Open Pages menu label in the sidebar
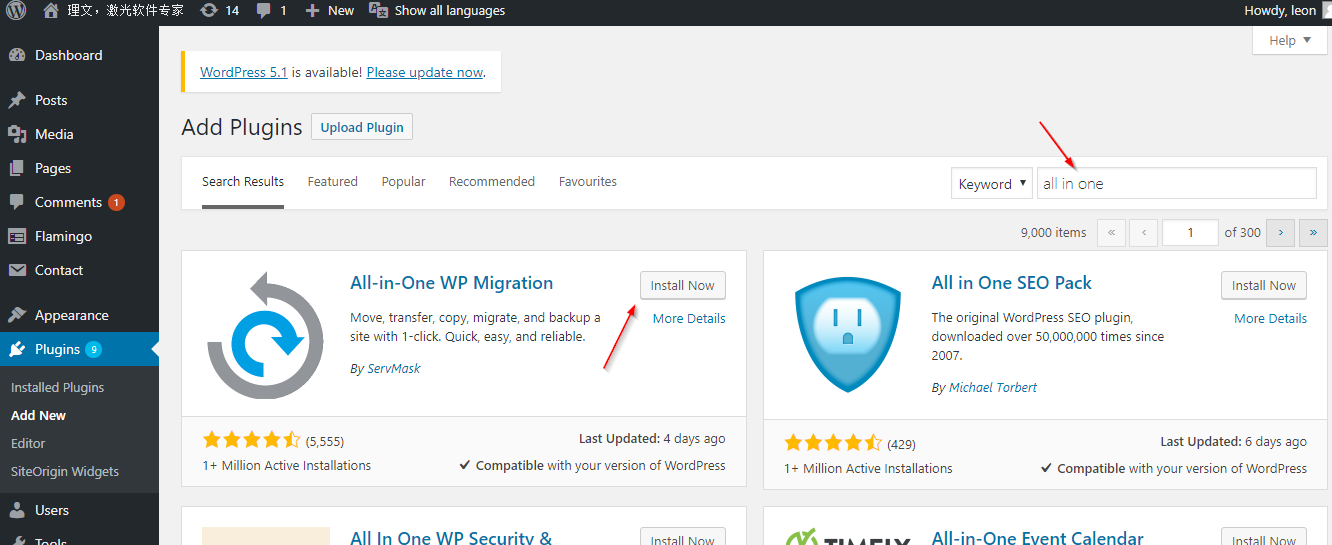1332x545 pixels. [x=53, y=168]
